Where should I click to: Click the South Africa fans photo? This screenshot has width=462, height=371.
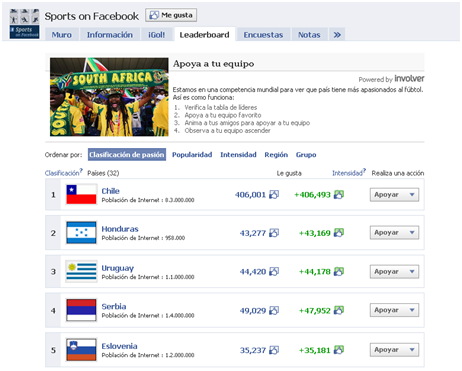[109, 97]
